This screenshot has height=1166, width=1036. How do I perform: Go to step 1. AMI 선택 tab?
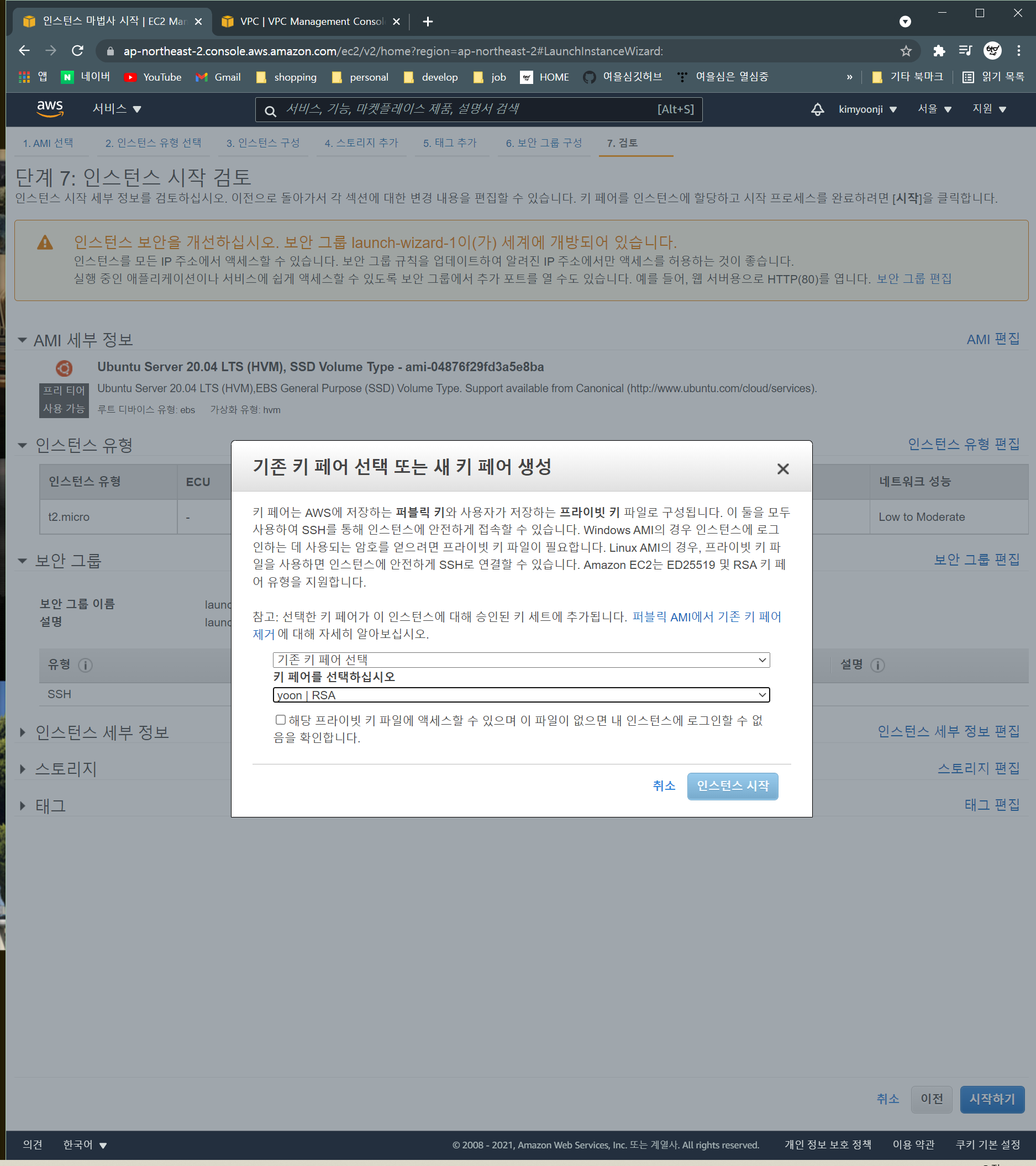tap(48, 143)
